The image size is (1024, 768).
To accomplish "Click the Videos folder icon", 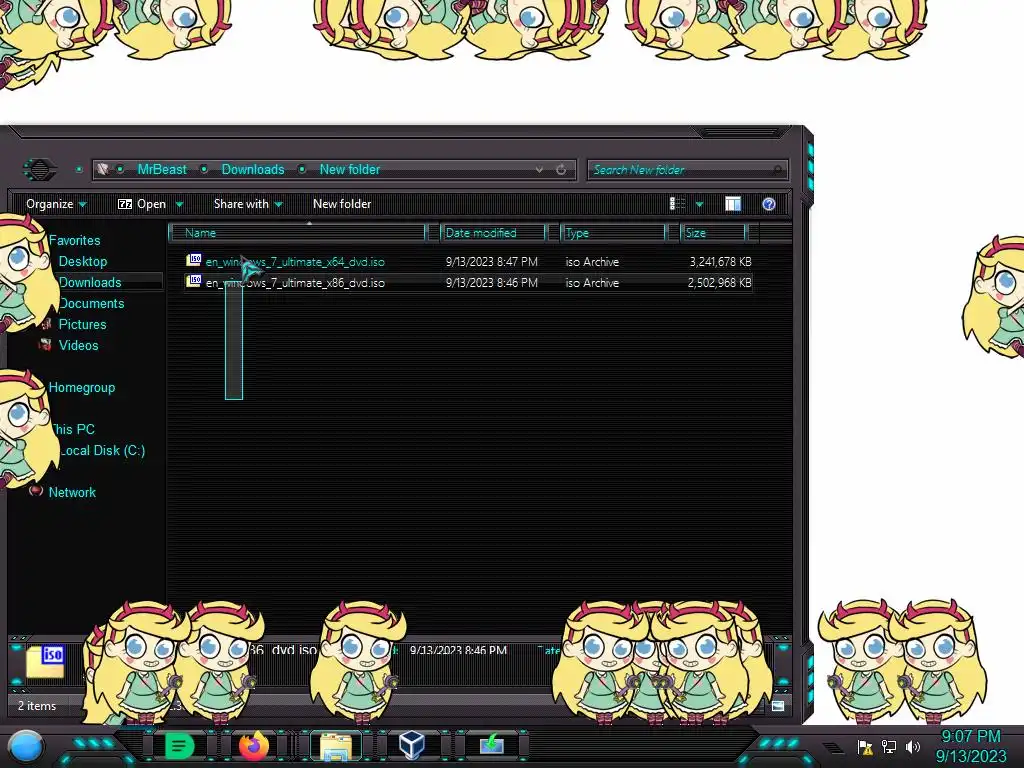I will [x=45, y=345].
